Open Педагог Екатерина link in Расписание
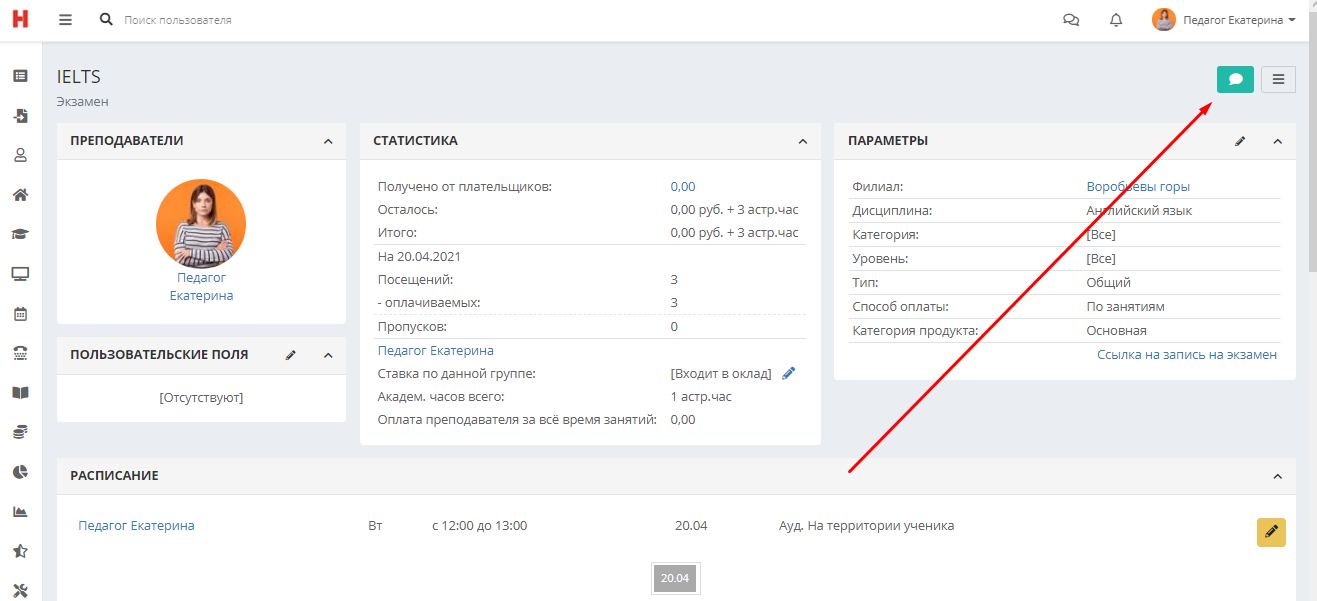This screenshot has height=601, width=1317. (x=136, y=526)
